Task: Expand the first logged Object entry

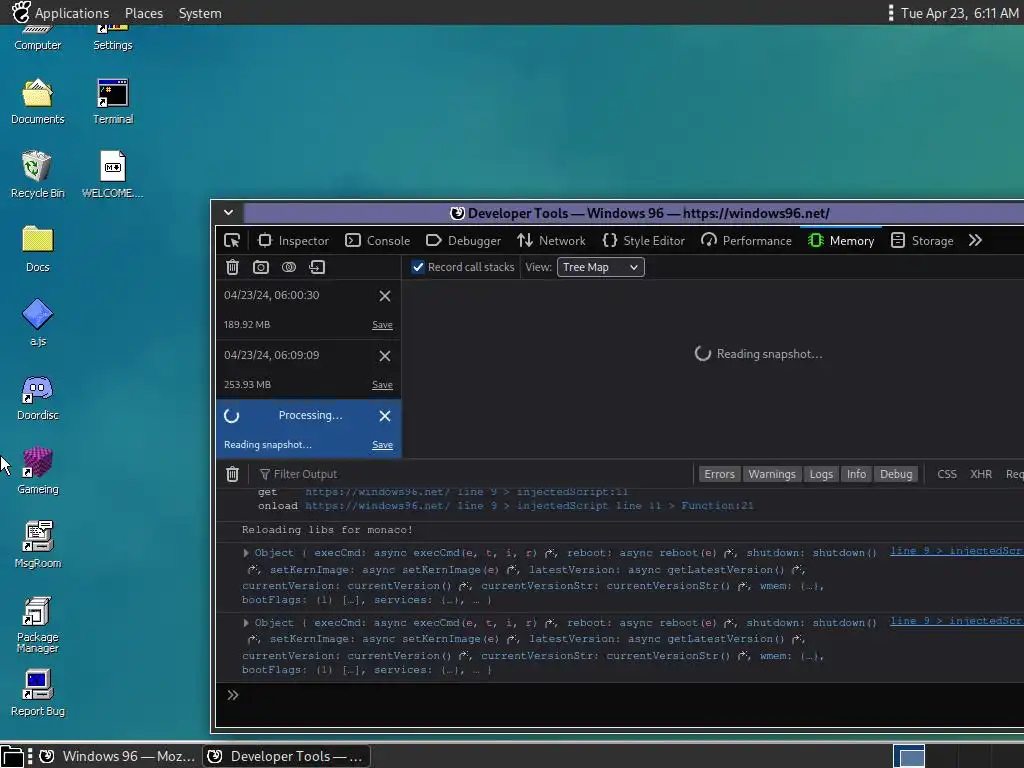Action: click(246, 552)
